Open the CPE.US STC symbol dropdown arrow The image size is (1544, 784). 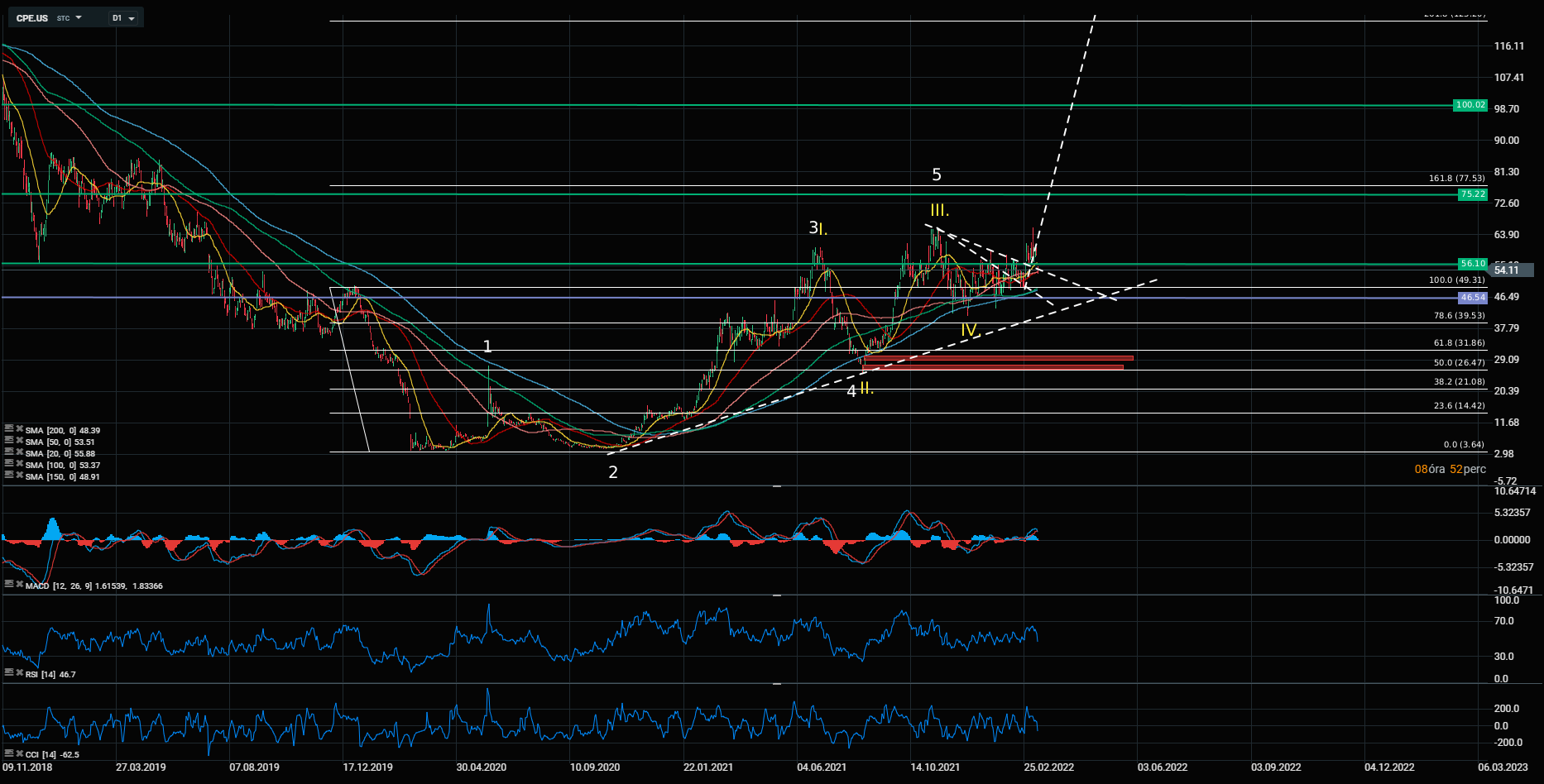(79, 17)
